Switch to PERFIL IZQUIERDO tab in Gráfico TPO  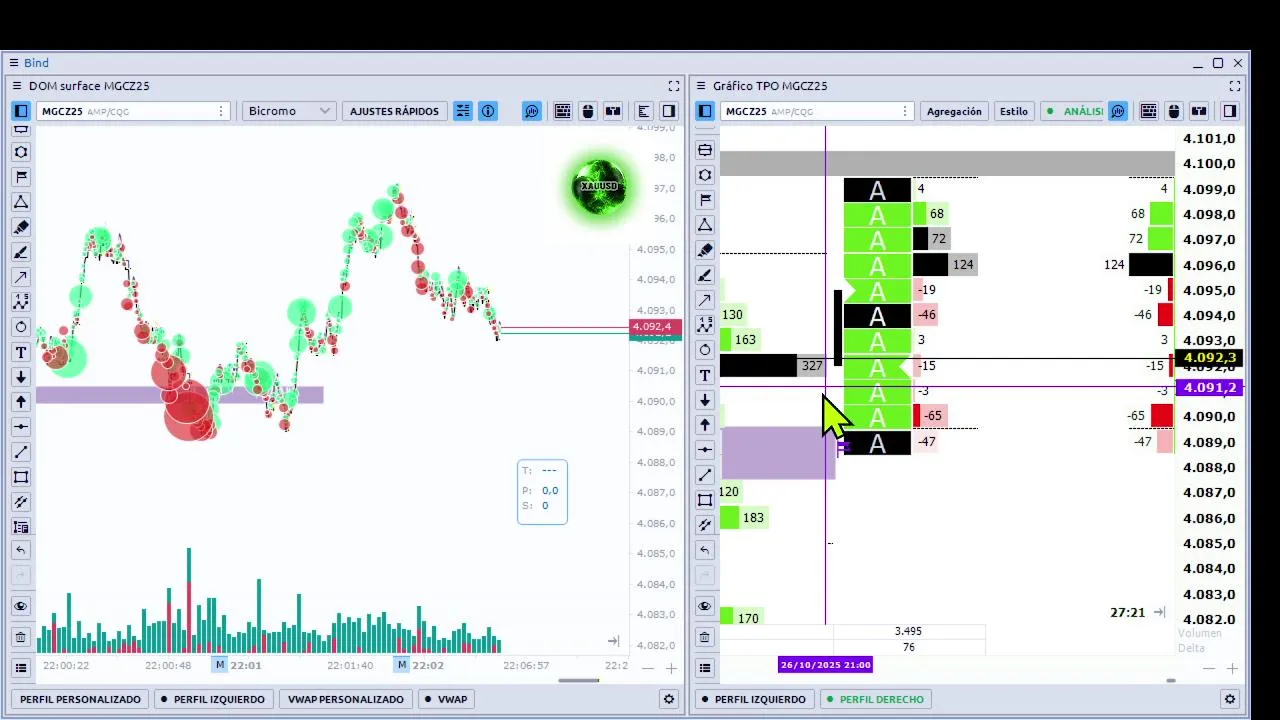point(753,699)
